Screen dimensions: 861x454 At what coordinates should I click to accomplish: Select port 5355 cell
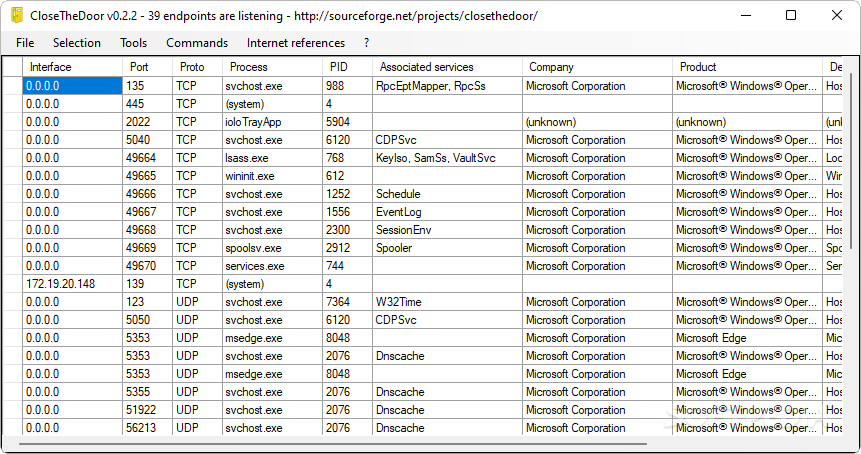(x=147, y=392)
